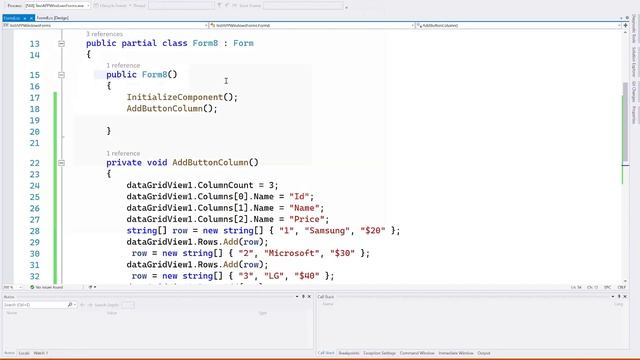Viewport: 640px width, 360px height.
Task: Open the Autos search options dropdown
Action: click(x=75, y=305)
